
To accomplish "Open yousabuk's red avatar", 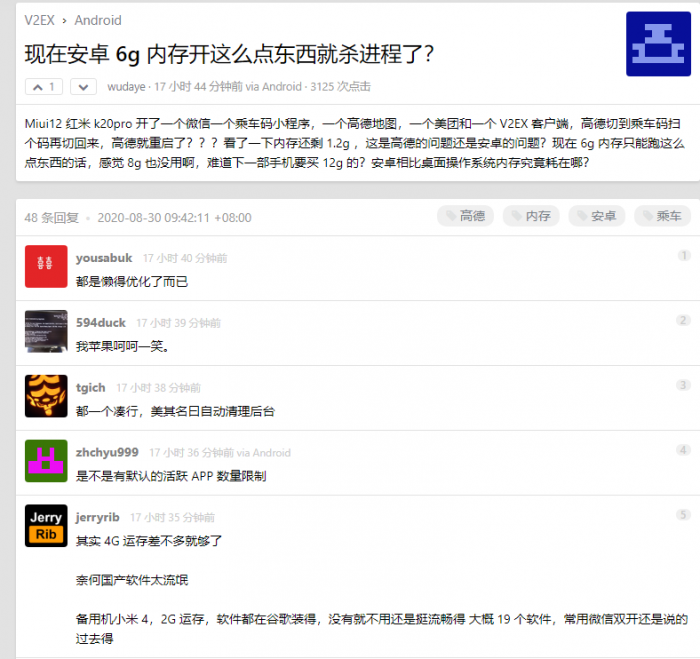I will (46, 266).
